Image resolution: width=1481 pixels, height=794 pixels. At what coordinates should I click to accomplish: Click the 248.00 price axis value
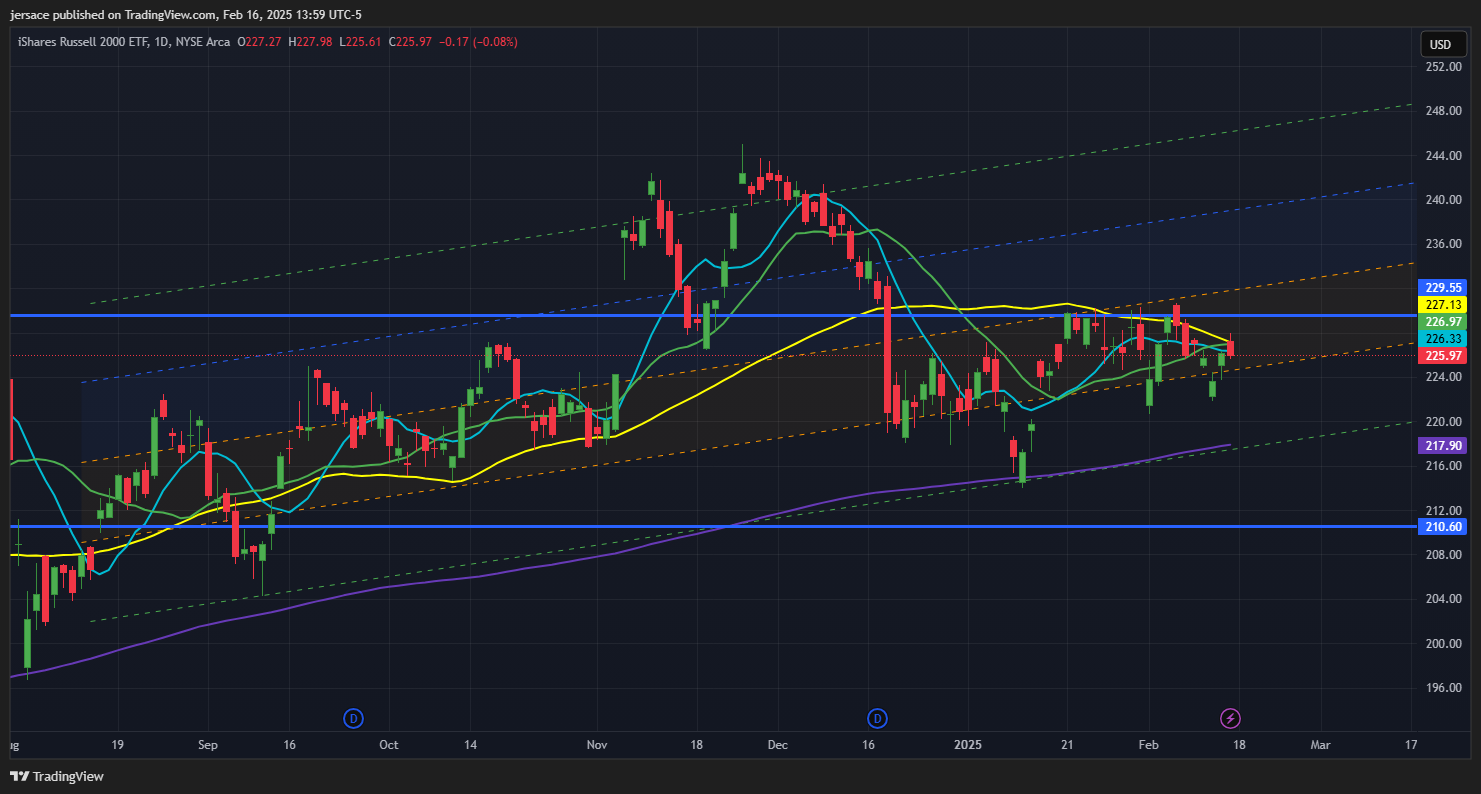tap(1443, 111)
